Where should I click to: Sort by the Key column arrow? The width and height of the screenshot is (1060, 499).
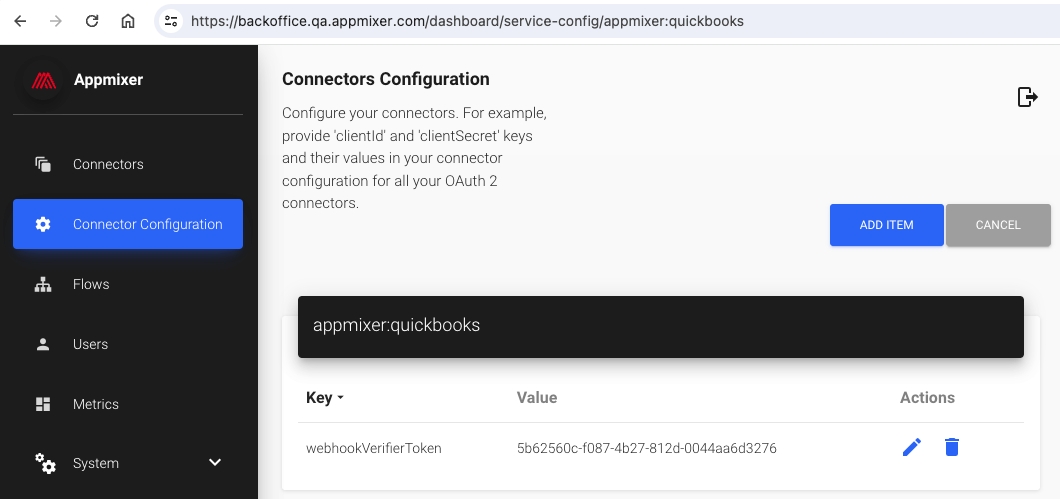[x=340, y=398]
